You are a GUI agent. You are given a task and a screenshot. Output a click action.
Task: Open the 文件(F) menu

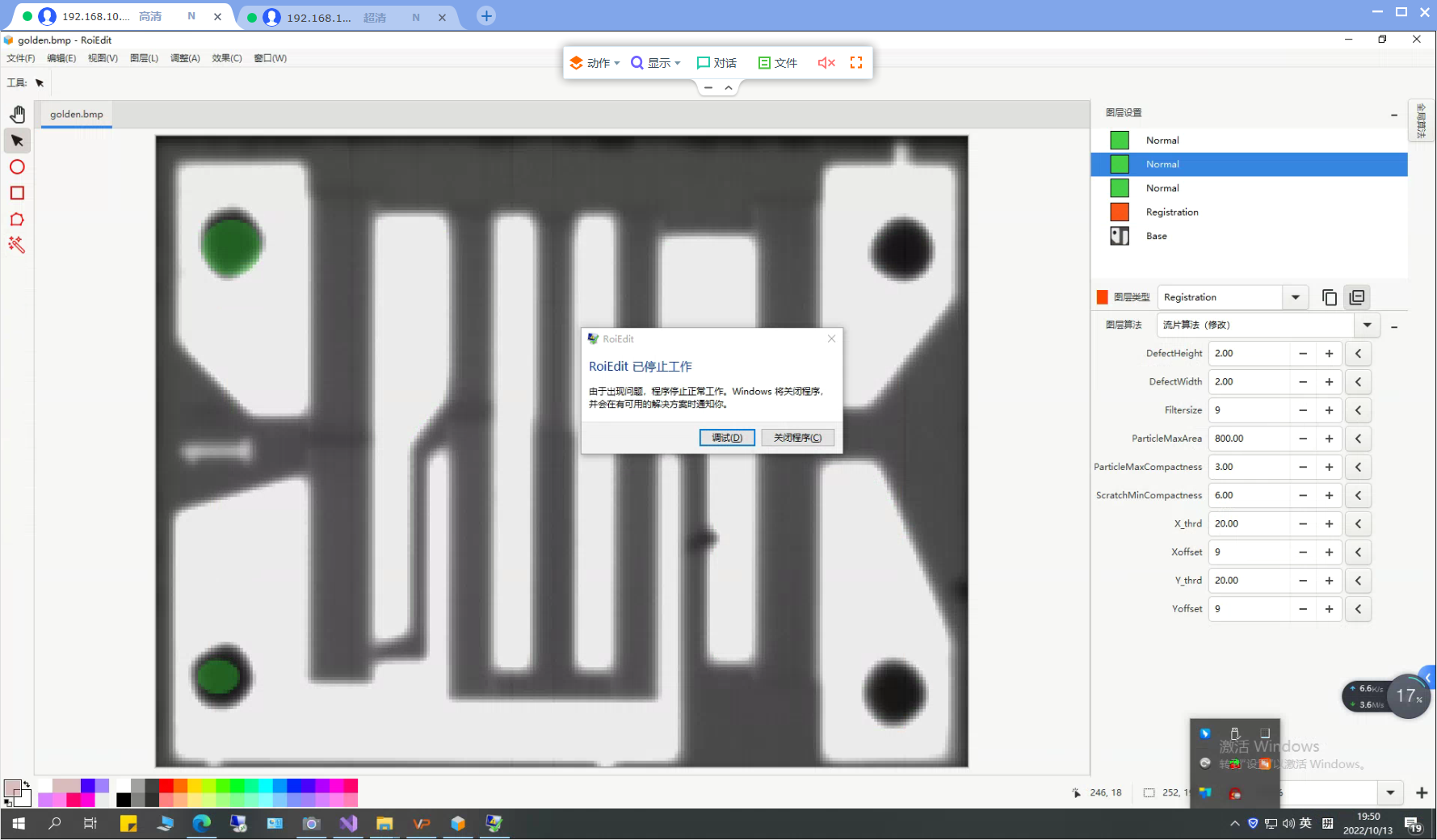click(x=21, y=58)
